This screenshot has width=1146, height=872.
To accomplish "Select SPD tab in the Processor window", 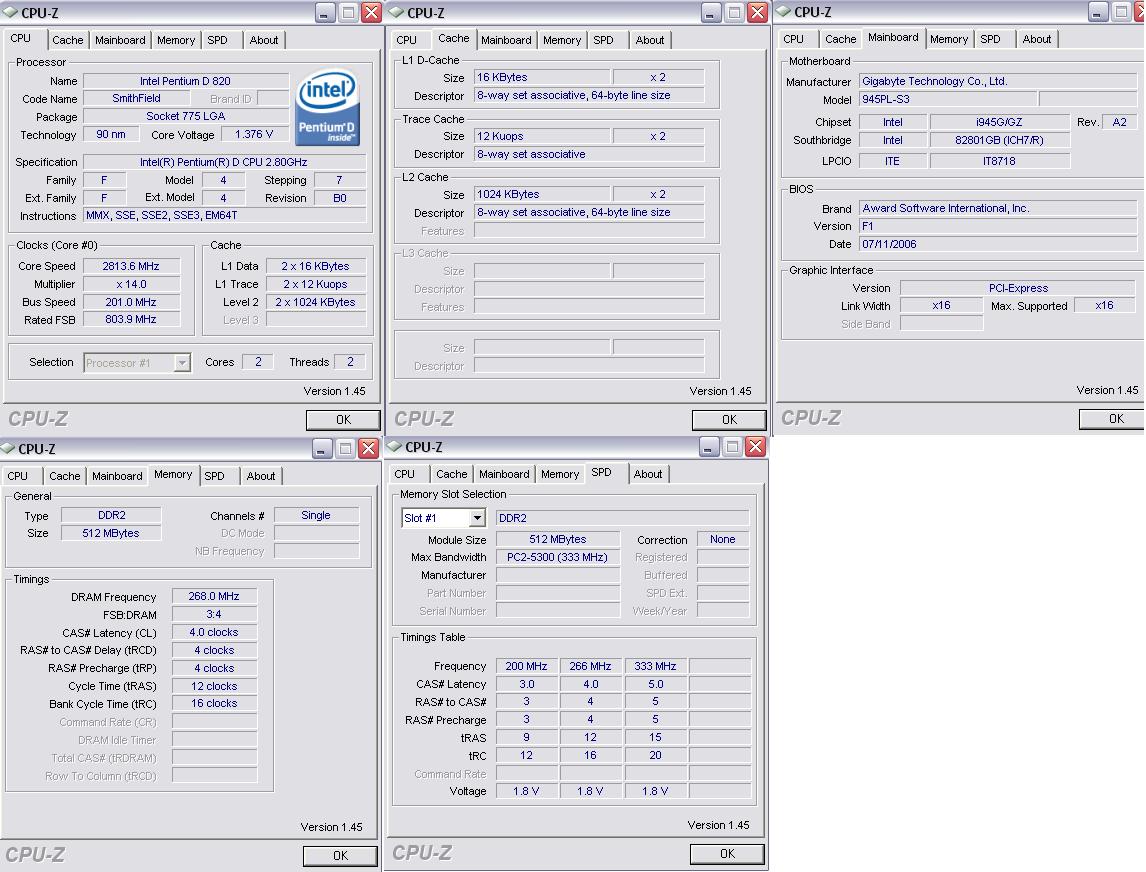I will (x=217, y=40).
